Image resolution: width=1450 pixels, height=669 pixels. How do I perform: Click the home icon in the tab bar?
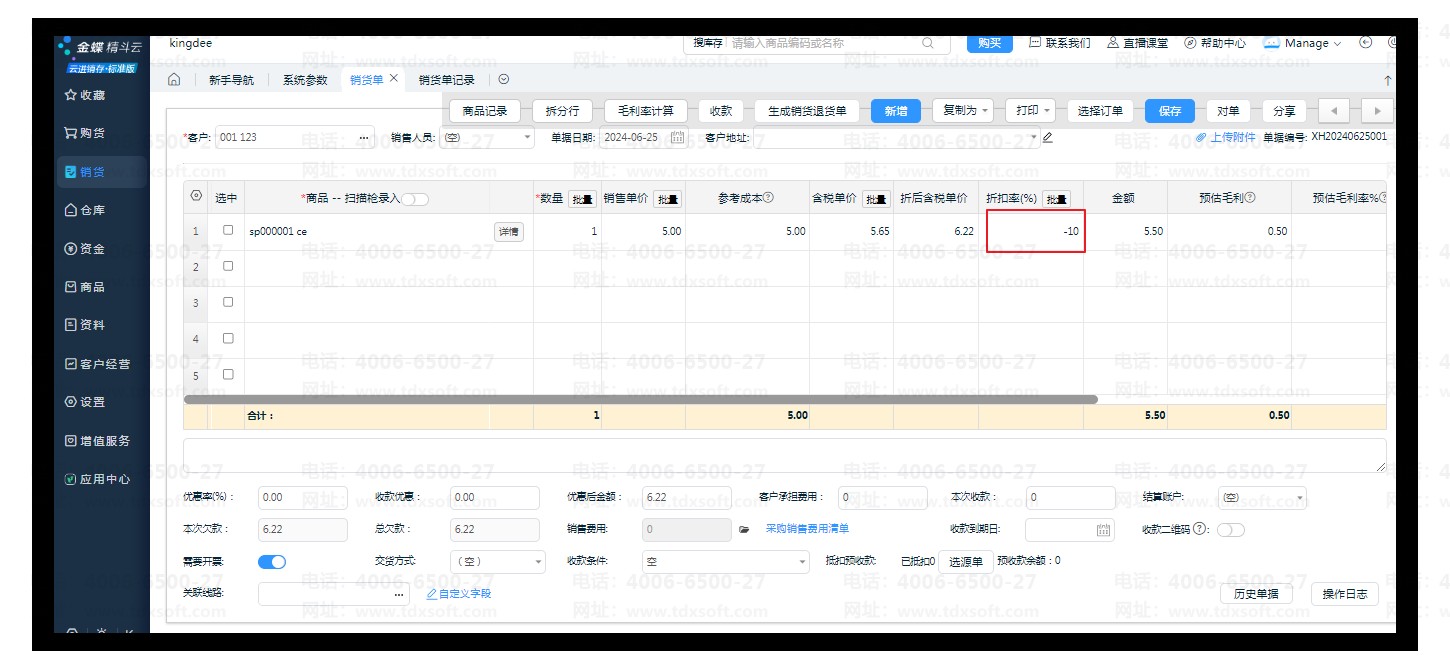coord(174,80)
